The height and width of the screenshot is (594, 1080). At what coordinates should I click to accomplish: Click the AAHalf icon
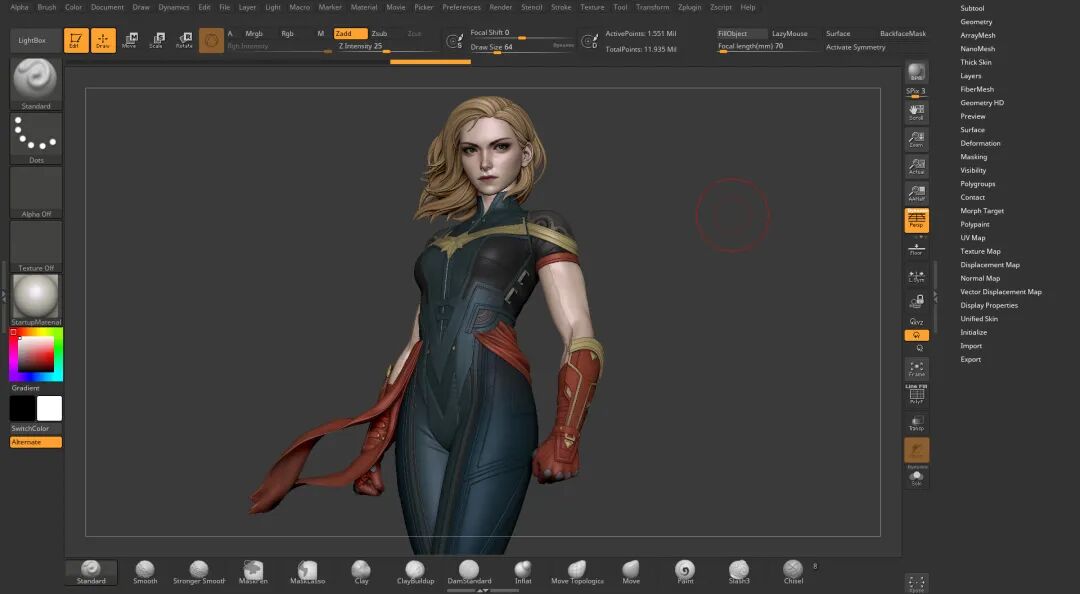click(x=916, y=193)
